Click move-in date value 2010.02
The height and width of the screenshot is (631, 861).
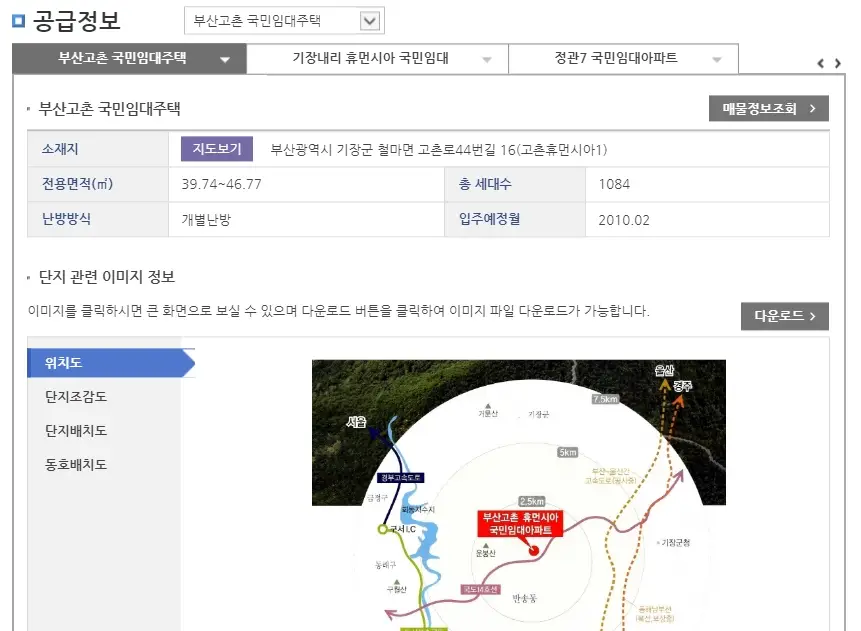624,220
